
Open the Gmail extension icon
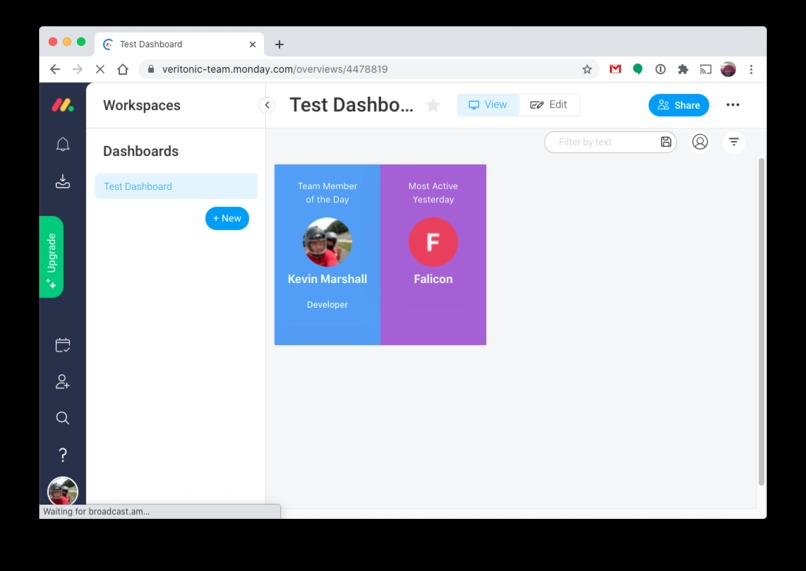click(x=615, y=69)
